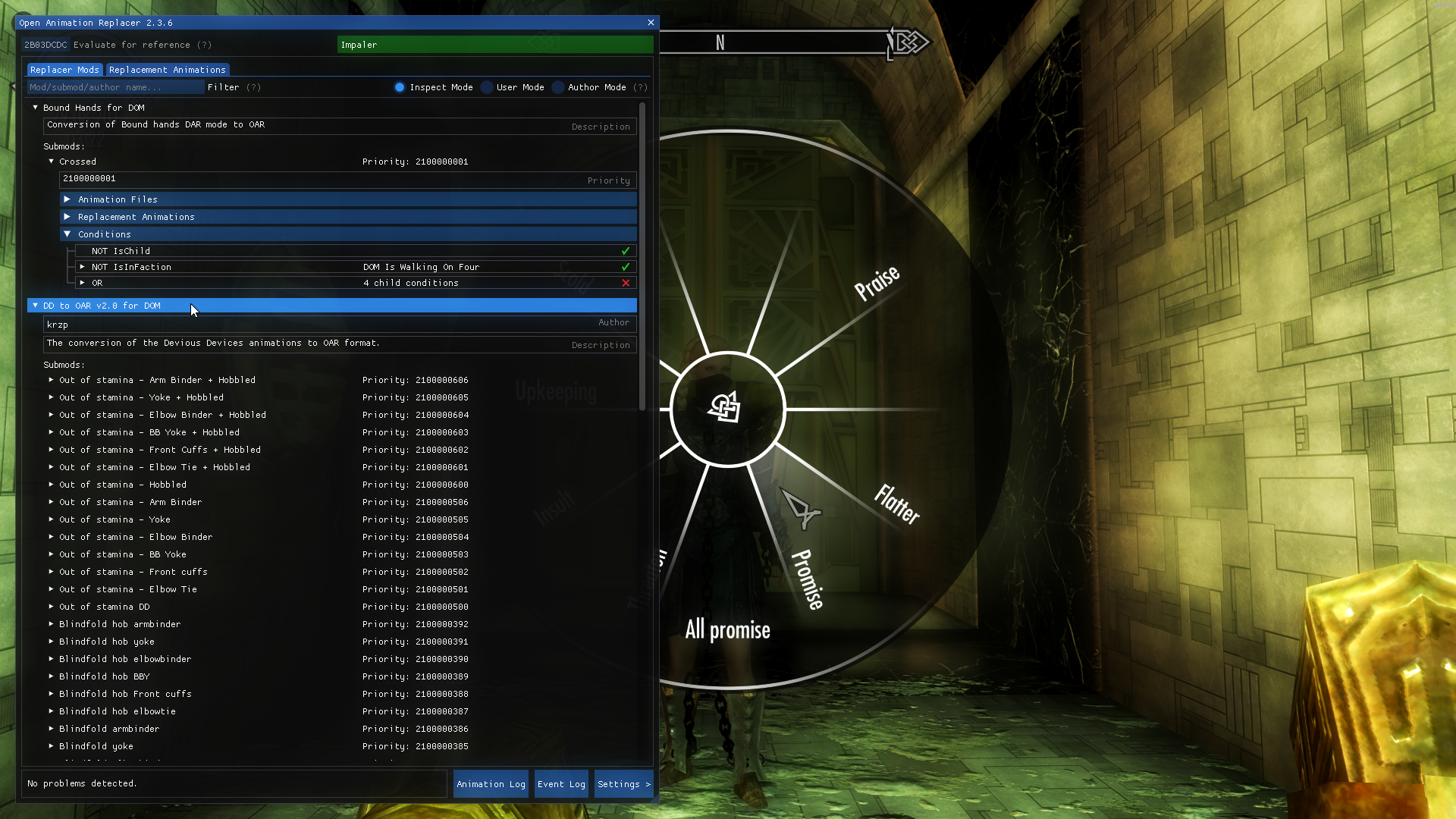This screenshot has height=819, width=1456.
Task: Click the knot emblem at wheel center
Action: click(725, 408)
